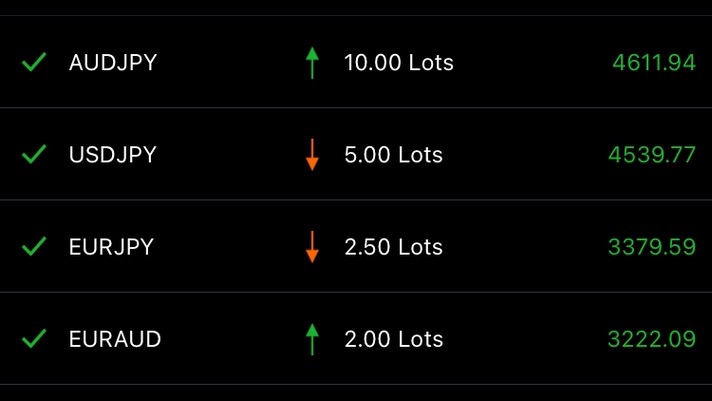This screenshot has height=401, width=712.
Task: Click the 4611.94 profit value
Action: point(653,63)
